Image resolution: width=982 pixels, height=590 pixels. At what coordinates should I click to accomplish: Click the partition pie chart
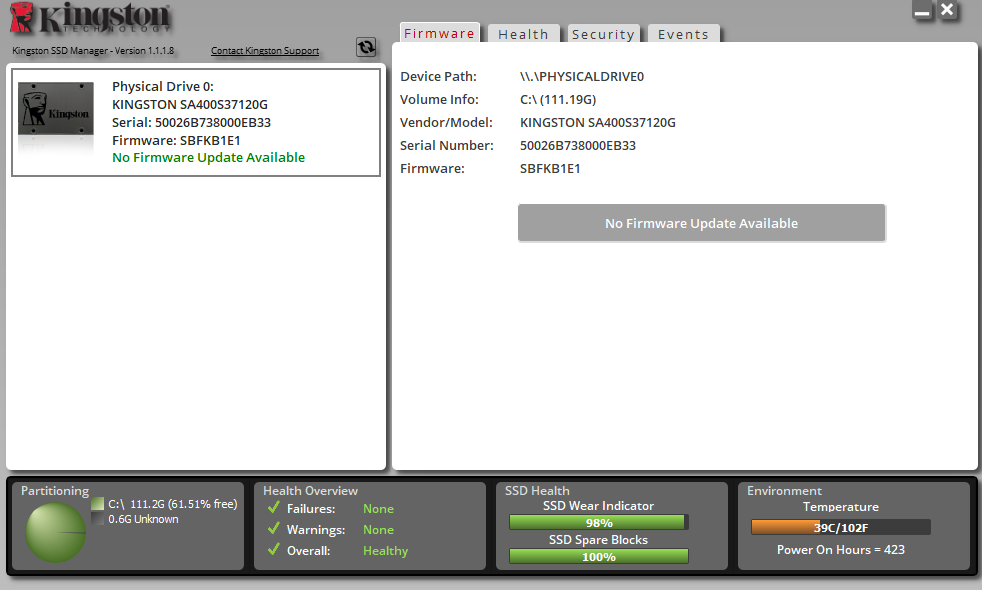[x=55, y=532]
